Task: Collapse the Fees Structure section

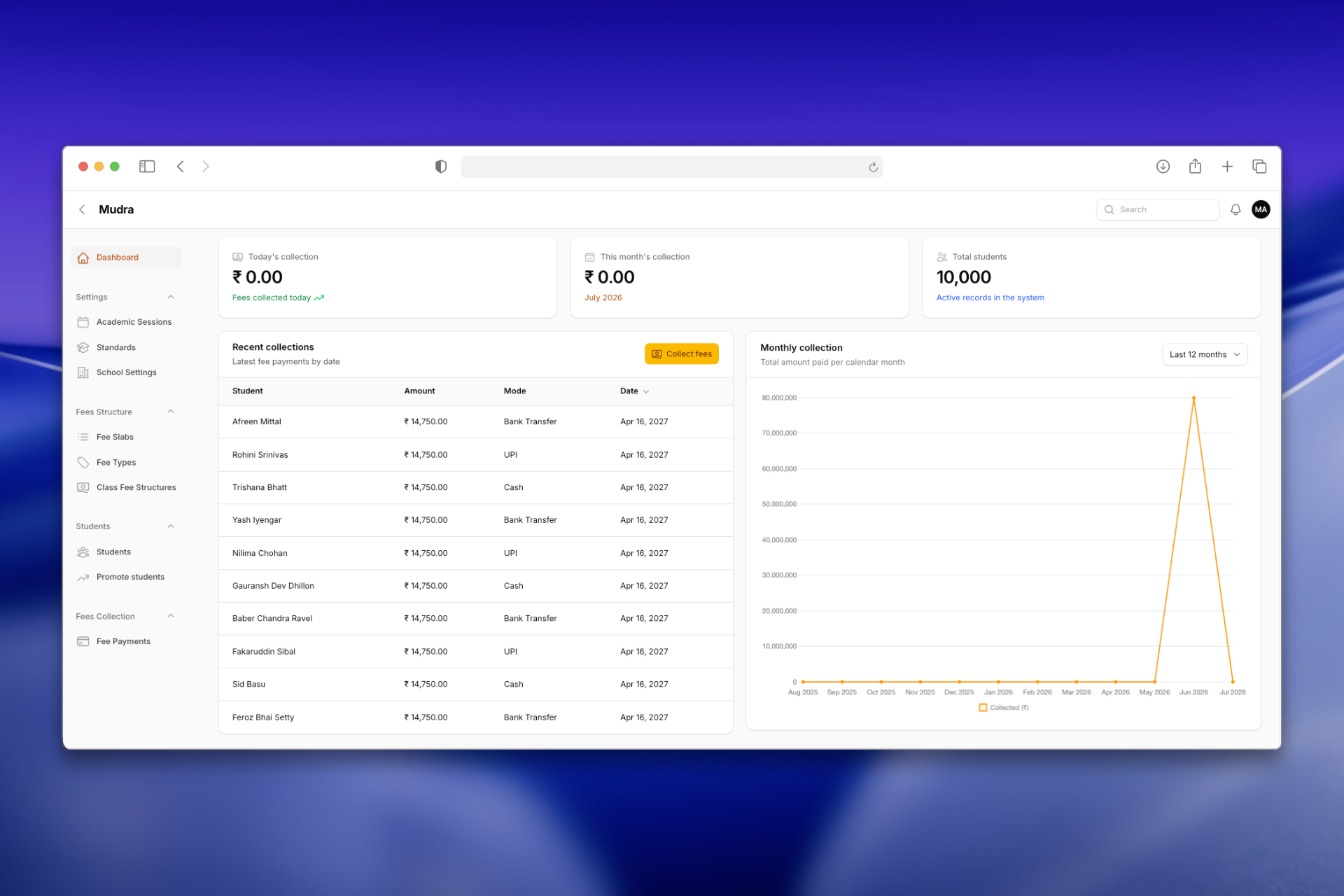Action: coord(171,412)
